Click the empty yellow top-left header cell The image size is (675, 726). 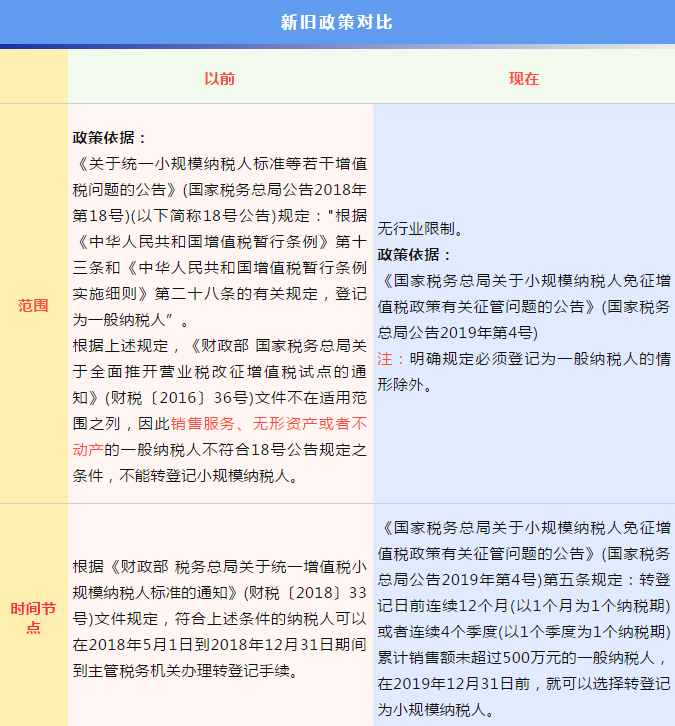[x=33, y=78]
